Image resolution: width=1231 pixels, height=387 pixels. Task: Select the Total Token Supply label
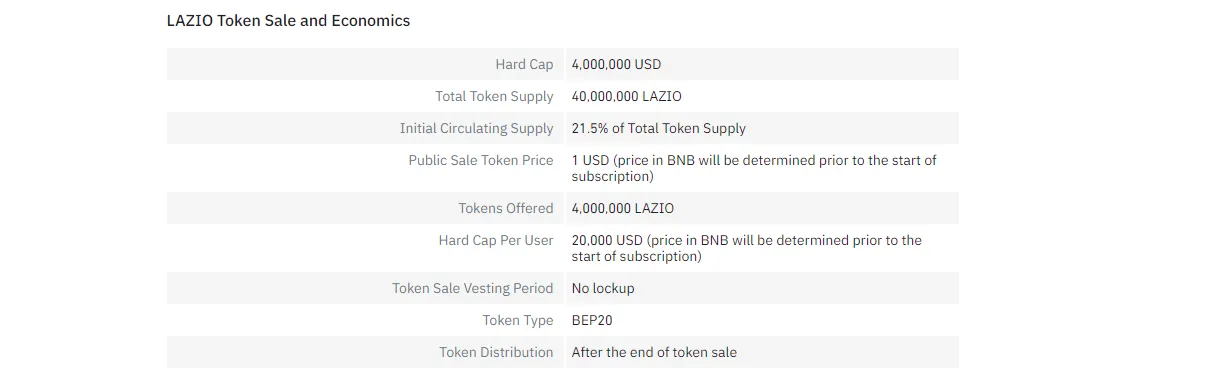pyautogui.click(x=494, y=96)
